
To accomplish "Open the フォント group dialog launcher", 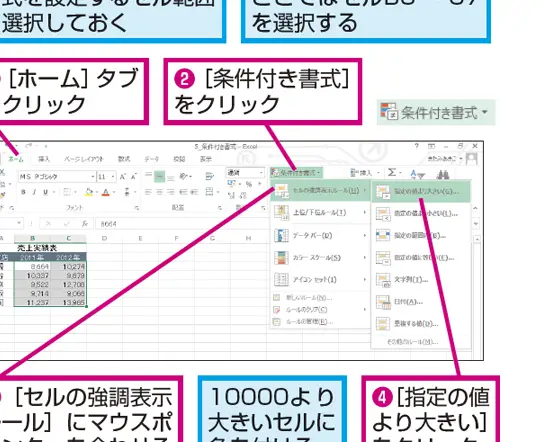I will (137, 208).
